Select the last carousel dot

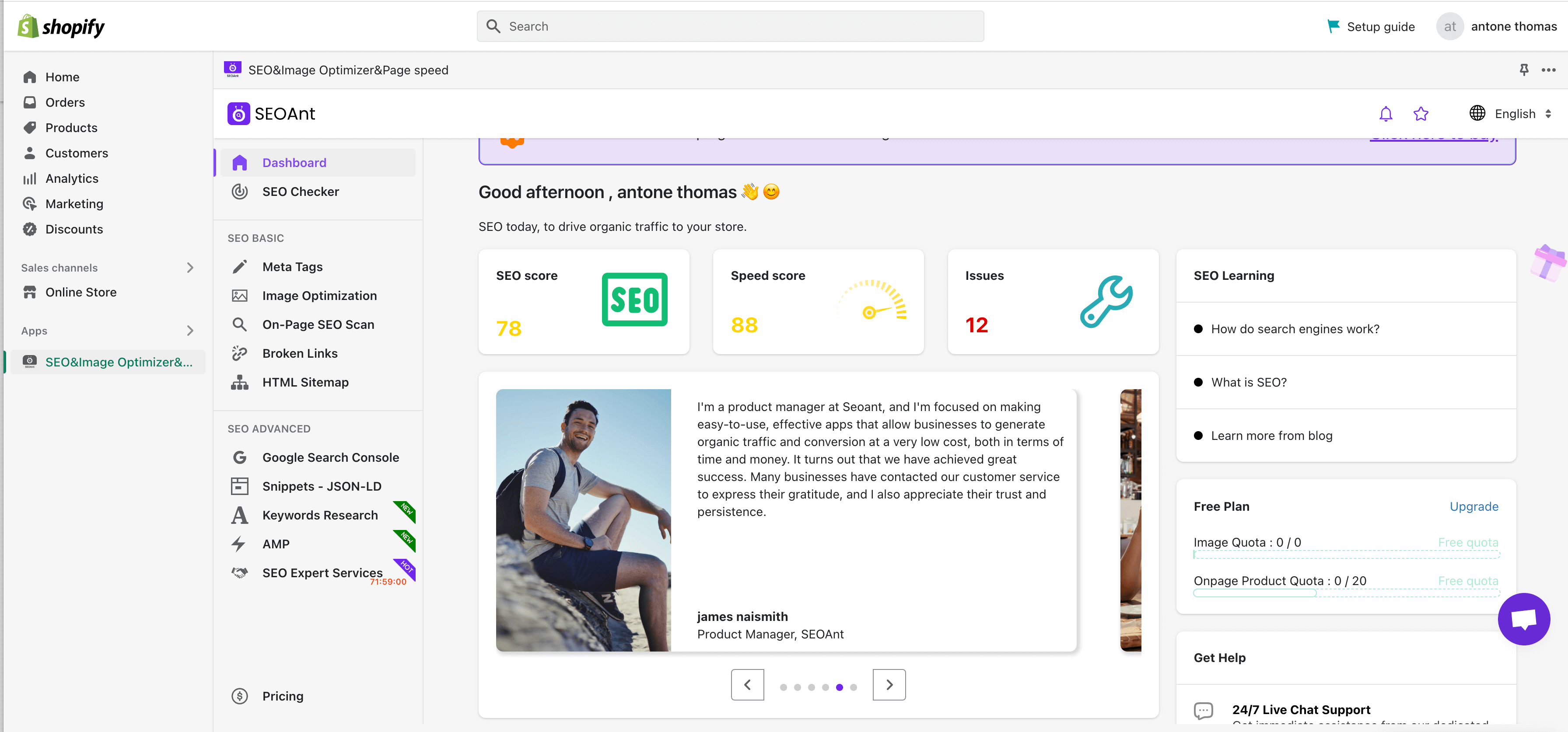click(x=853, y=687)
